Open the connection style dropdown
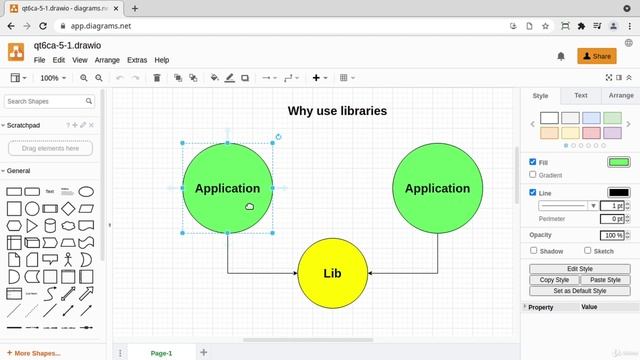The width and height of the screenshot is (640, 360). (x=269, y=78)
